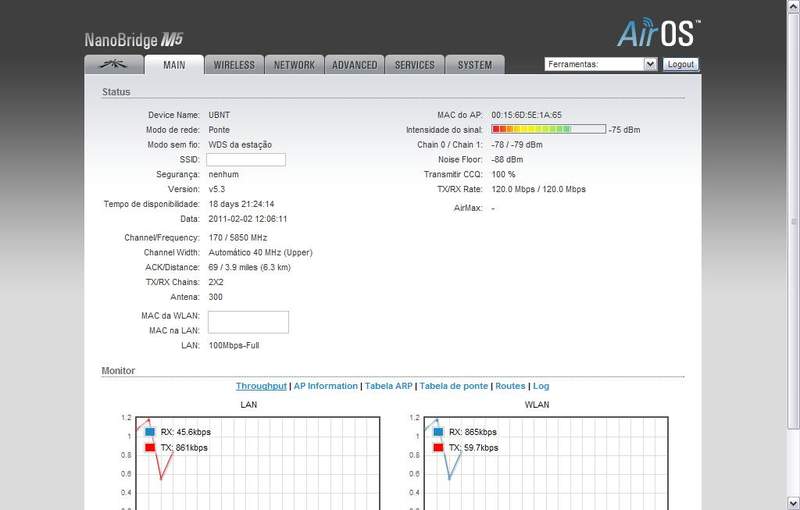800x510 pixels.
Task: Open the Ubiquiti logo tab
Action: tap(114, 65)
